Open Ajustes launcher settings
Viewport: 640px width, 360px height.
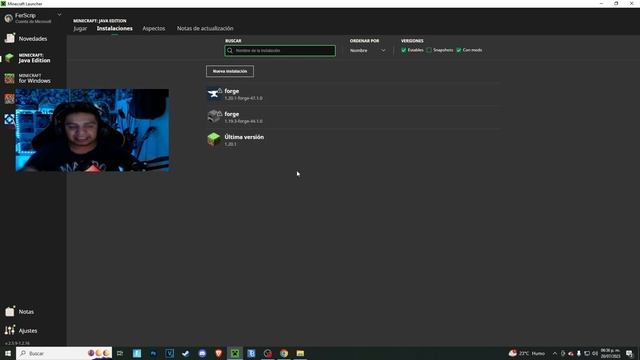click(21, 331)
